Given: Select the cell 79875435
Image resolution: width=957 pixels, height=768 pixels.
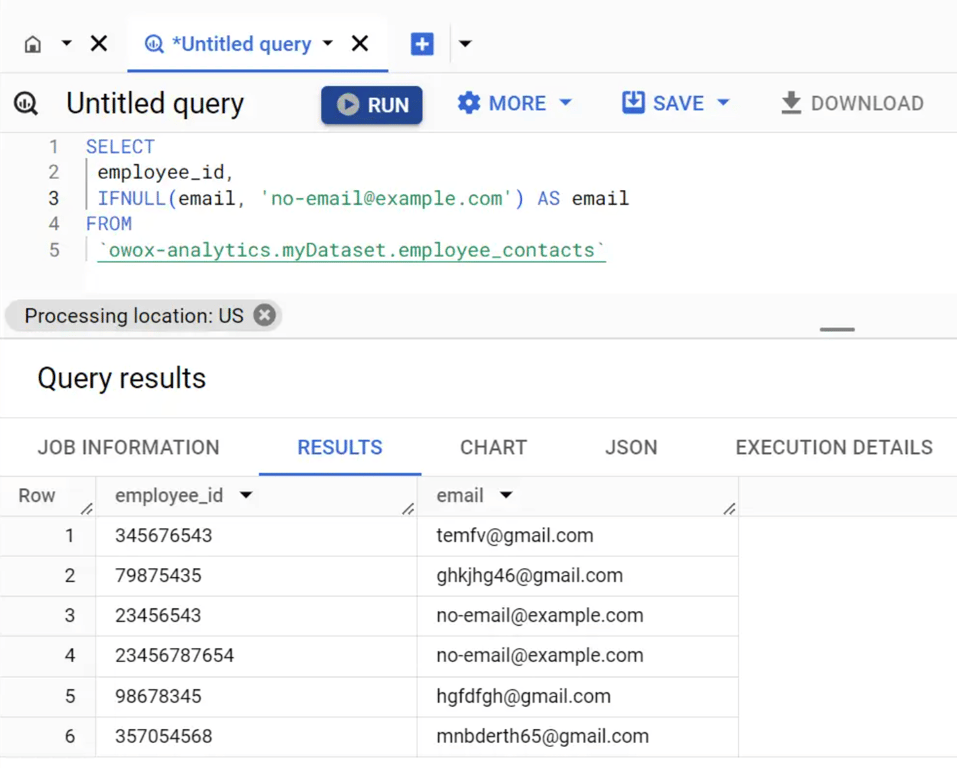Looking at the screenshot, I should click(256, 576).
